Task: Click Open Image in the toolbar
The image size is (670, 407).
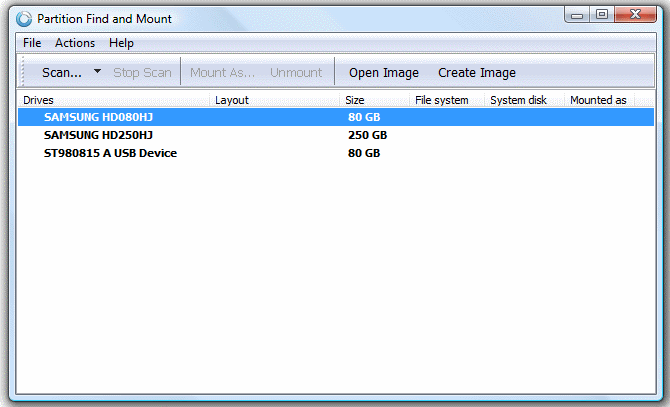Action: [x=384, y=73]
